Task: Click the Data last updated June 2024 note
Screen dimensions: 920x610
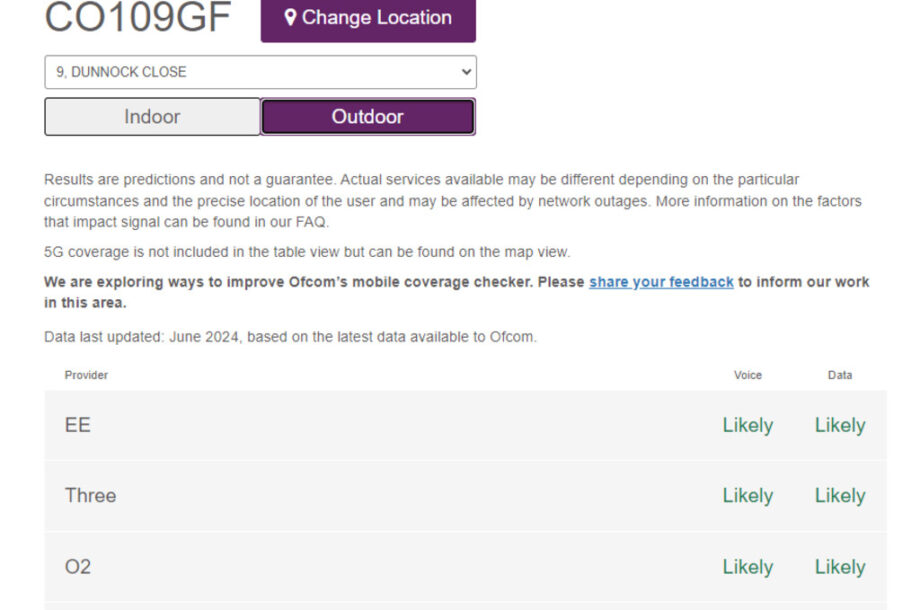Action: 290,337
